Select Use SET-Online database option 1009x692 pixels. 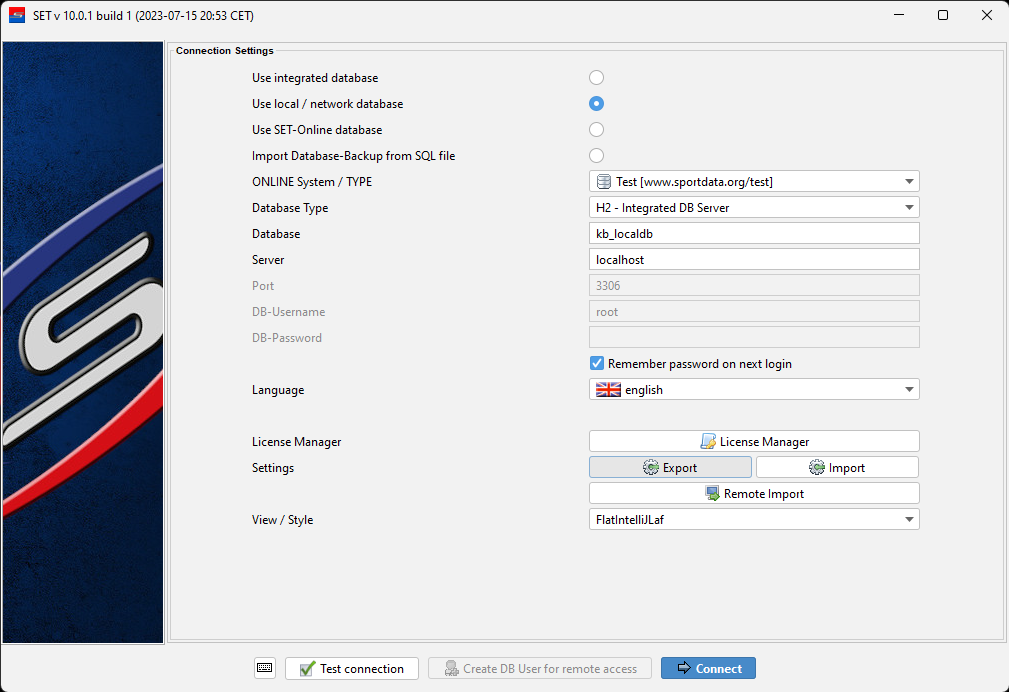(597, 130)
